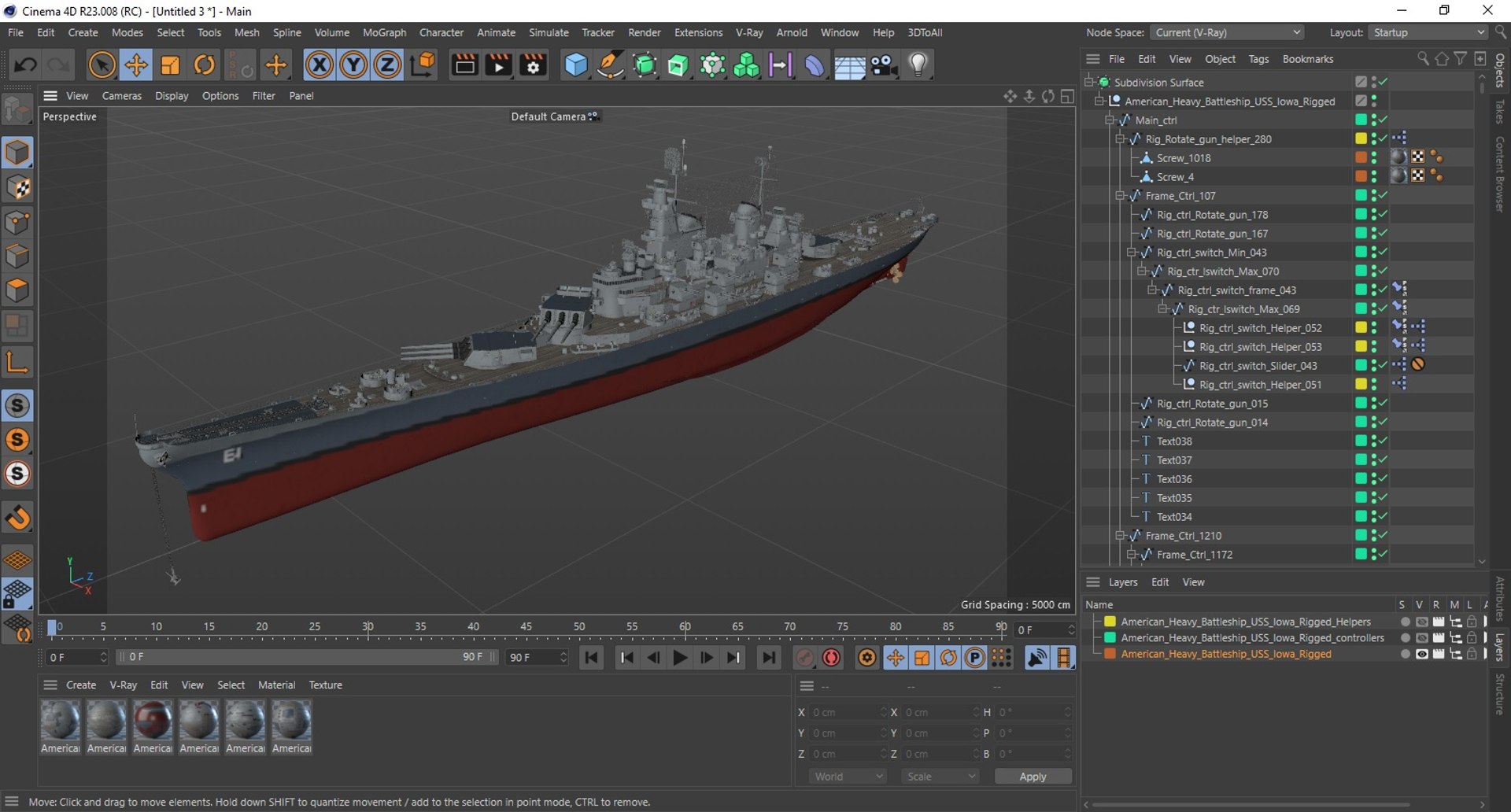This screenshot has height=812, width=1511.
Task: Click yellow layer color of Rigged_Helpers
Action: pos(1110,622)
